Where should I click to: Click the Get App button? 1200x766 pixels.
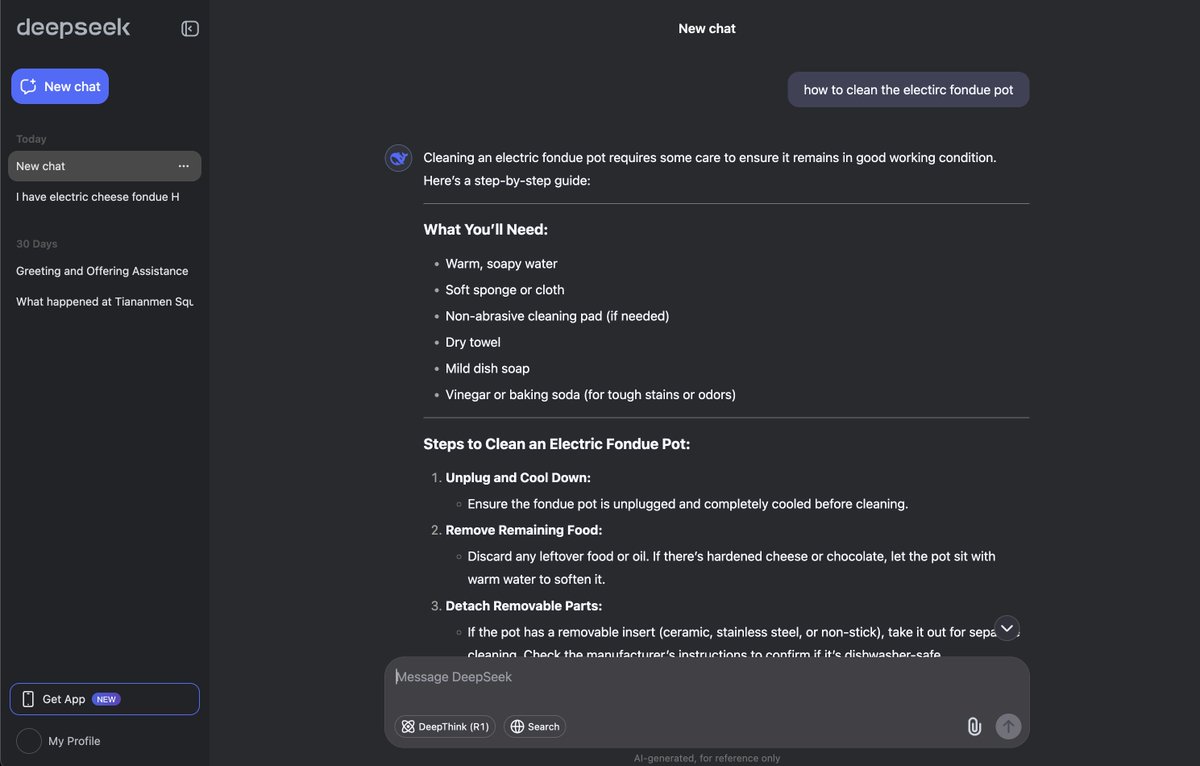[105, 699]
